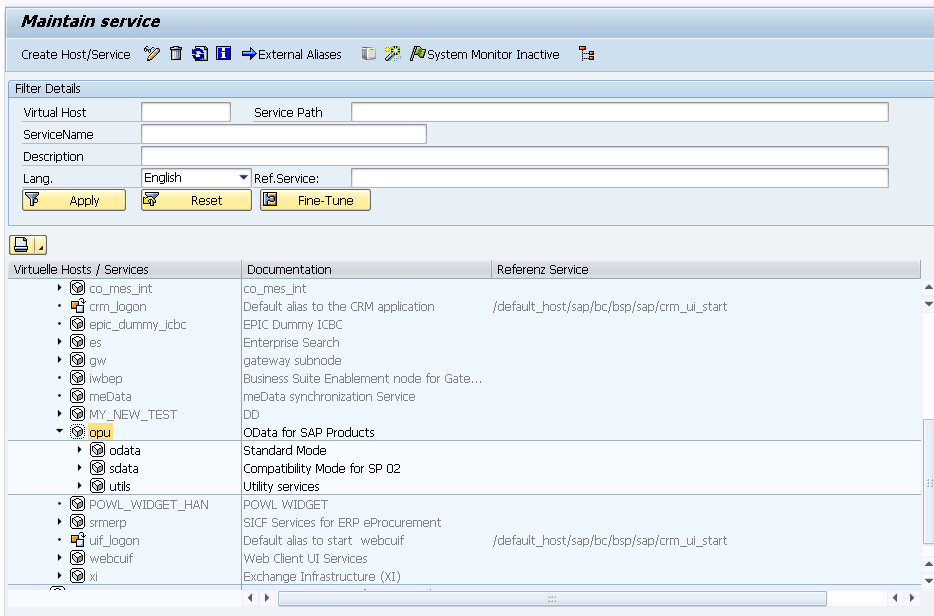Viewport: 934px width, 616px height.
Task: Click the Create Host/Service toolbar item
Action: pyautogui.click(x=76, y=54)
